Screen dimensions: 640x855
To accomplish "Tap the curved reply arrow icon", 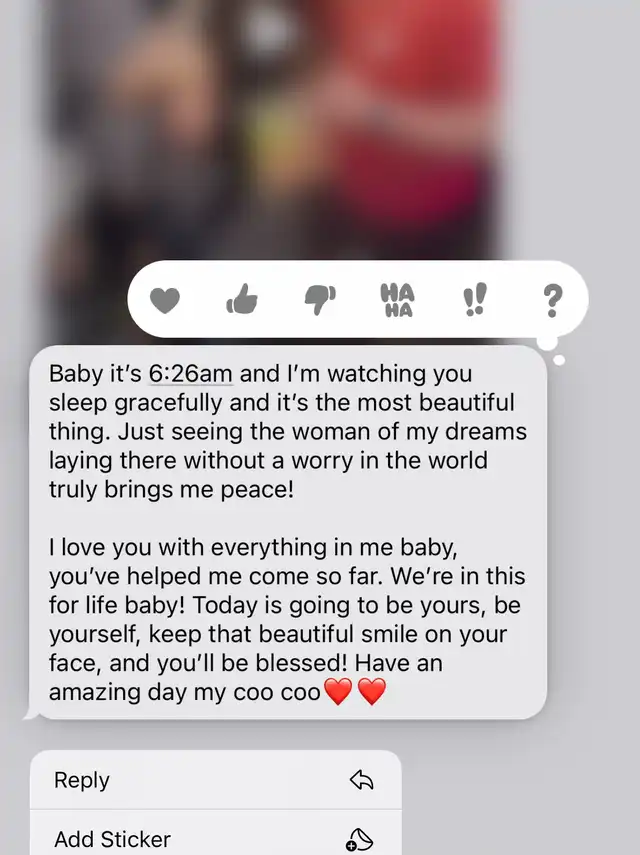I will (x=361, y=780).
